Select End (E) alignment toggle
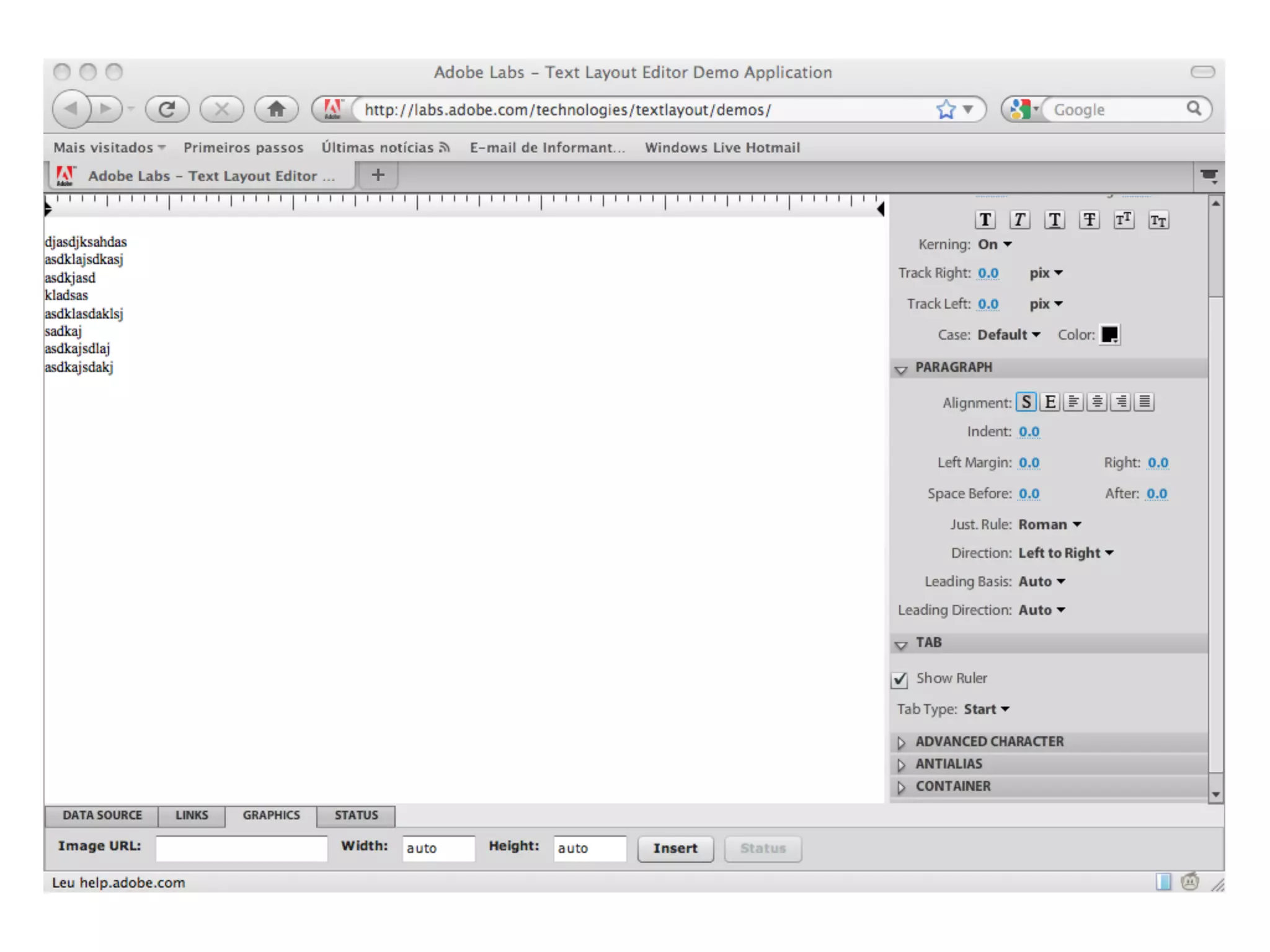 click(x=1050, y=402)
